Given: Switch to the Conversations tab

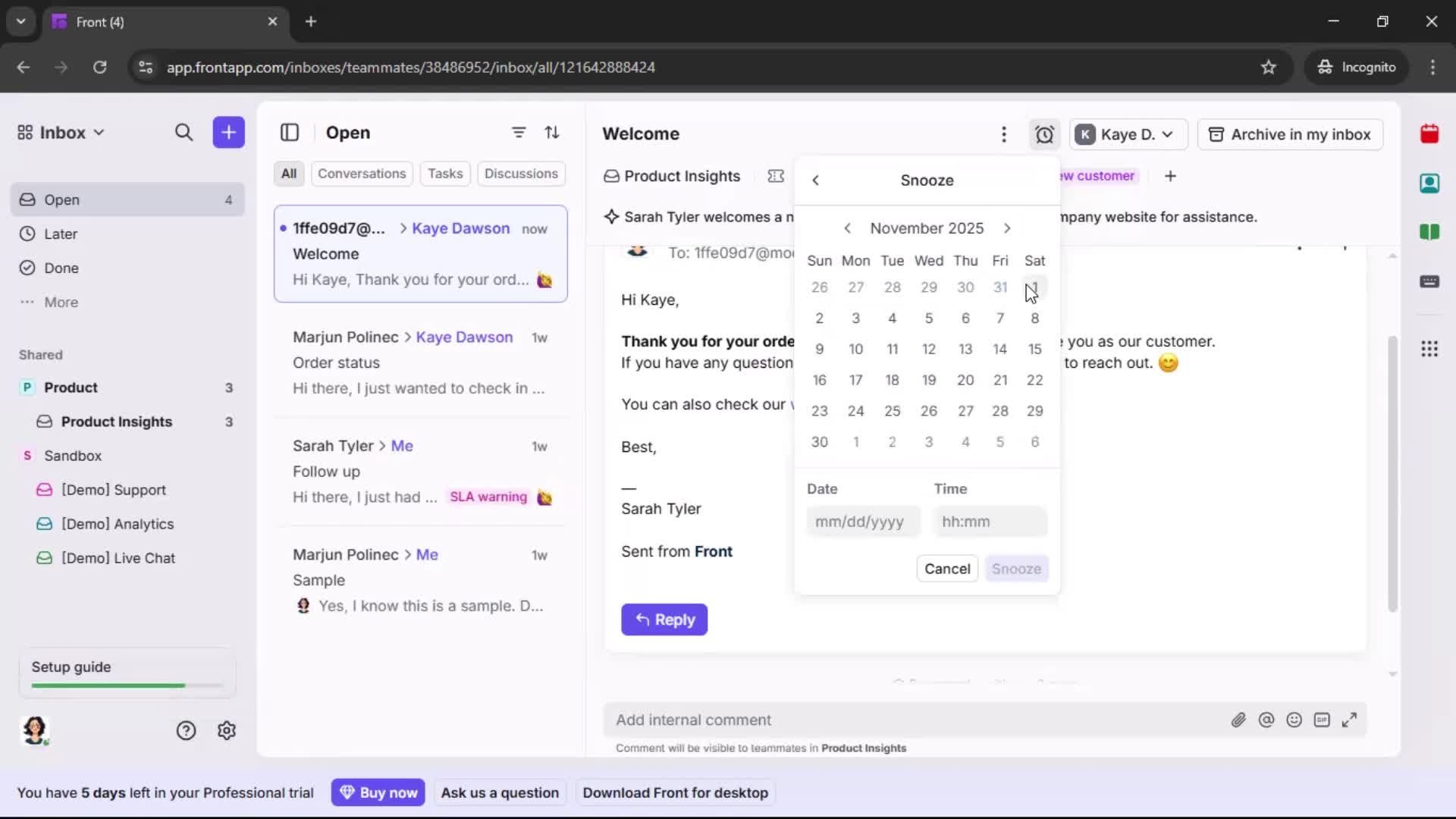Looking at the screenshot, I should 362,174.
